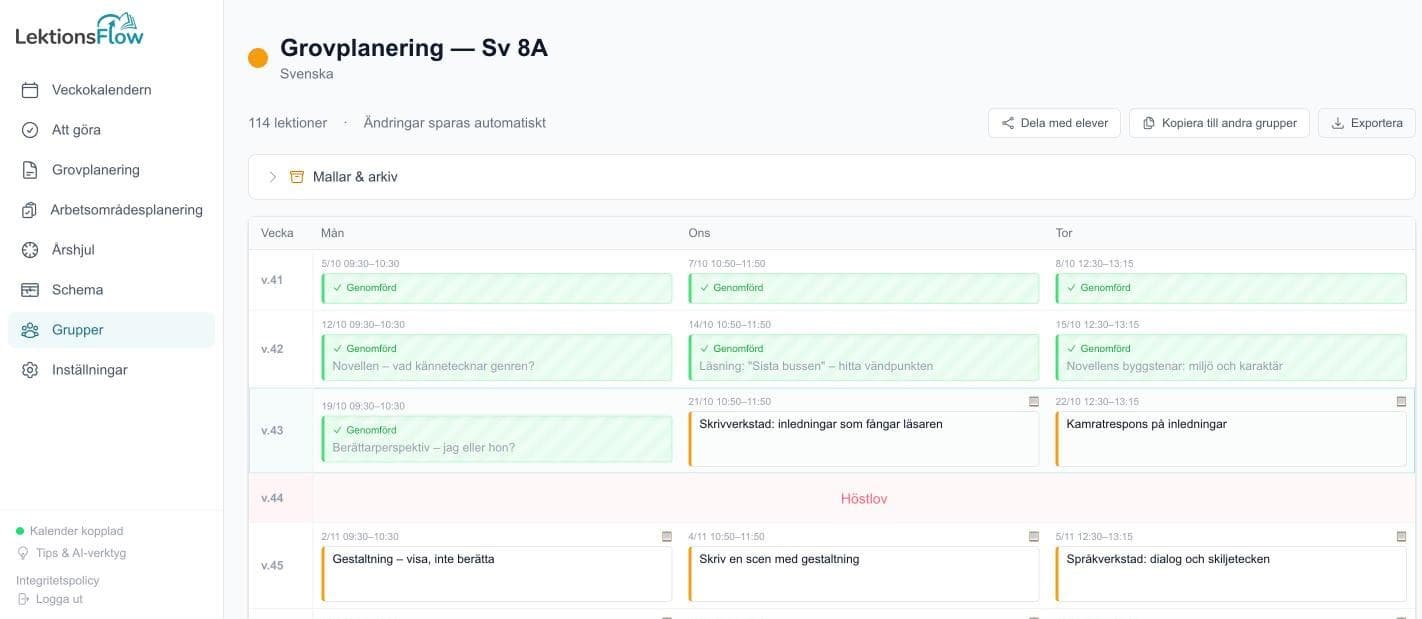Image resolution: width=1422 pixels, height=619 pixels.
Task: Click the Gestaltning – visa, inte berätta field
Action: point(497,574)
